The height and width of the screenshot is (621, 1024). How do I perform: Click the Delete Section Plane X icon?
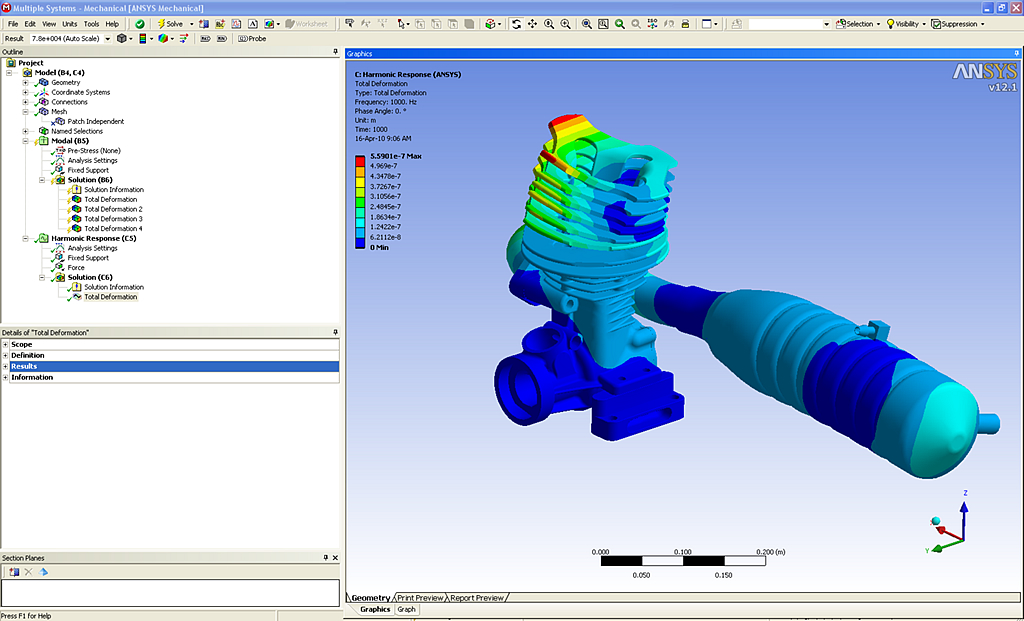click(28, 572)
